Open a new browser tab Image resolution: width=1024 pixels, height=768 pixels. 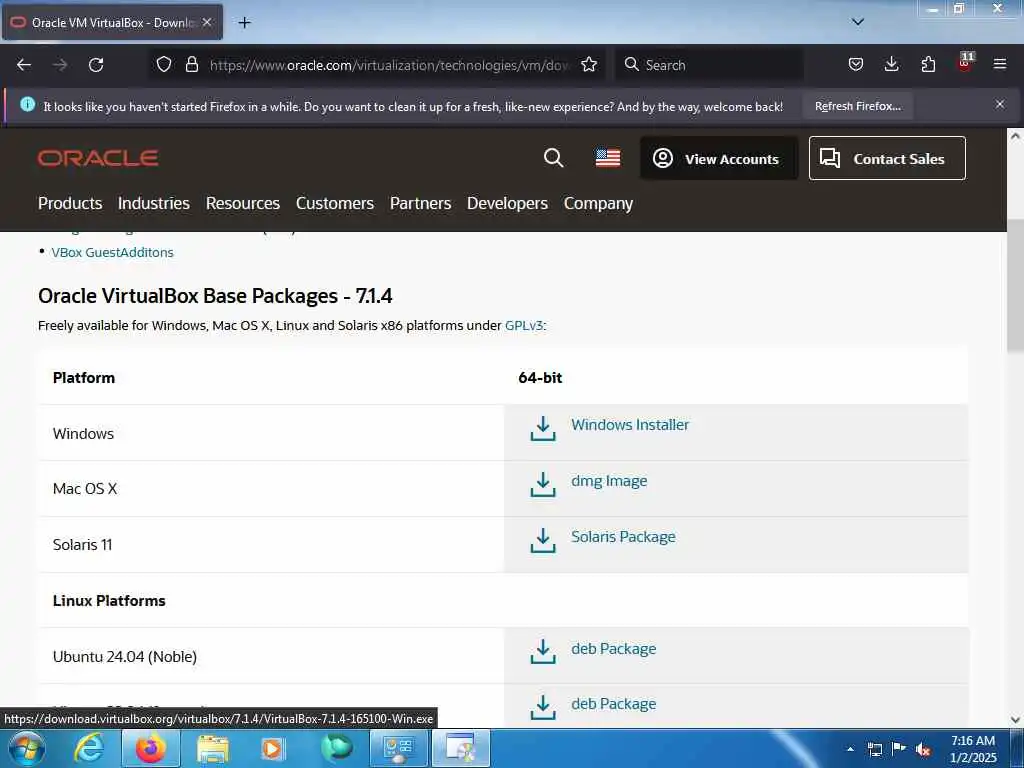tap(244, 23)
